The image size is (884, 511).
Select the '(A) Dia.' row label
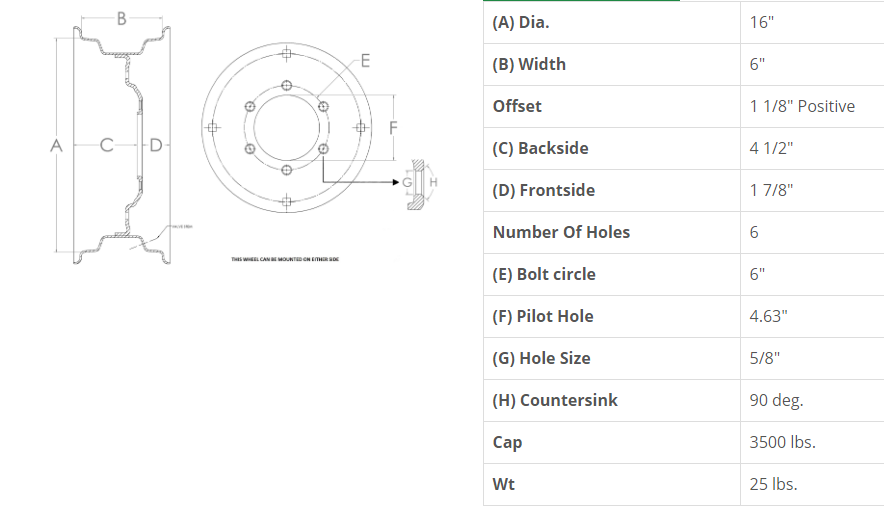tap(520, 22)
